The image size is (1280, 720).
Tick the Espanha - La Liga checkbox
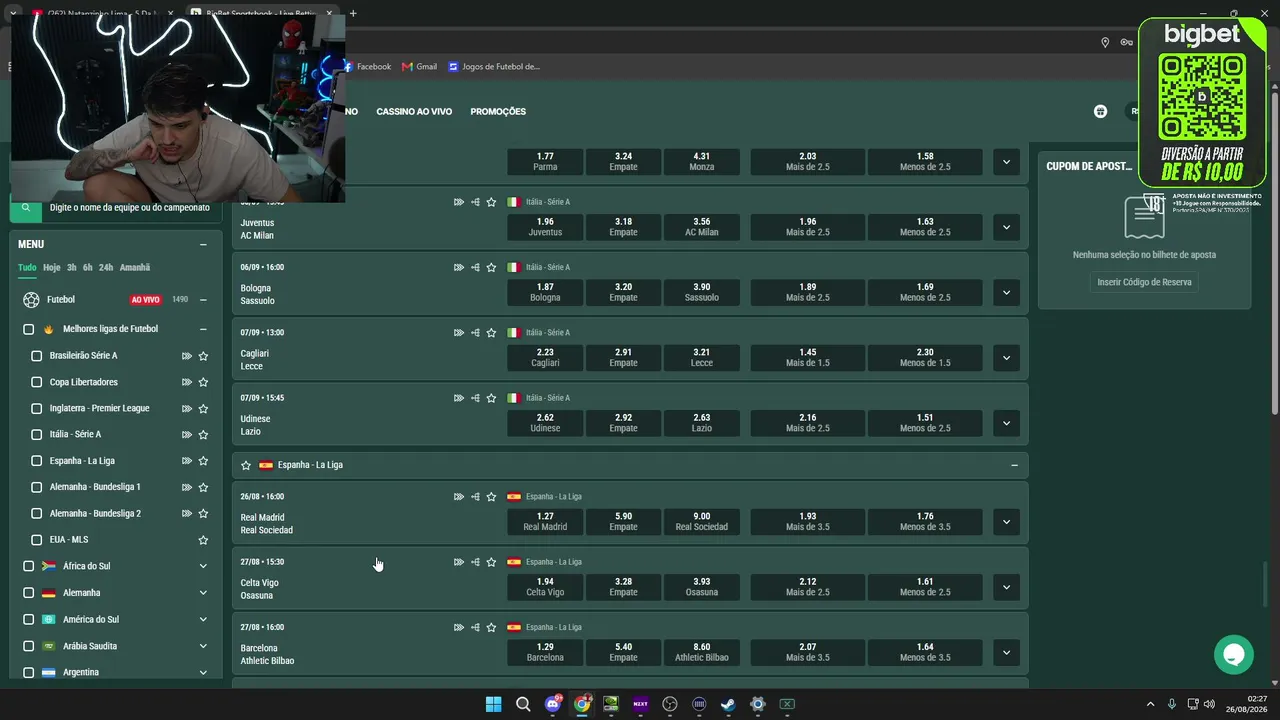(x=37, y=461)
